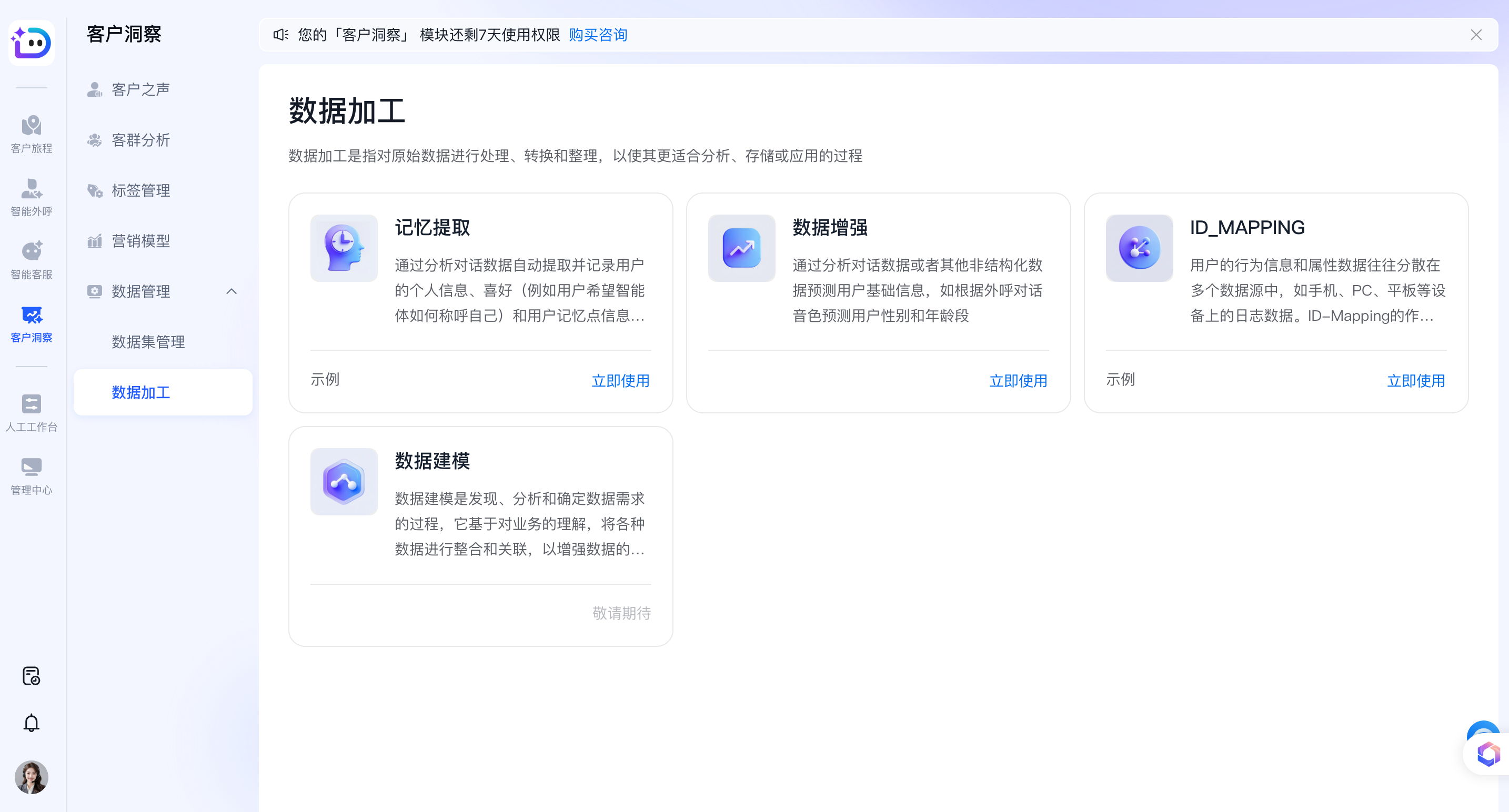This screenshot has height=812, width=1509.
Task: Open the notification bell icon
Action: point(32,723)
